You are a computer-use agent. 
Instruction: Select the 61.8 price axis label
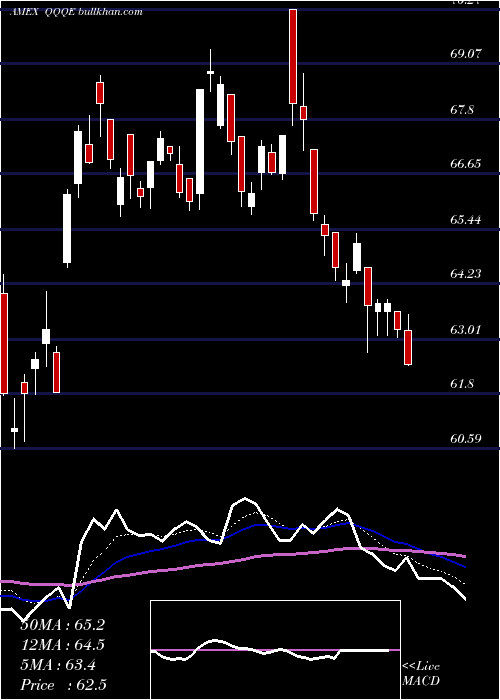point(462,384)
